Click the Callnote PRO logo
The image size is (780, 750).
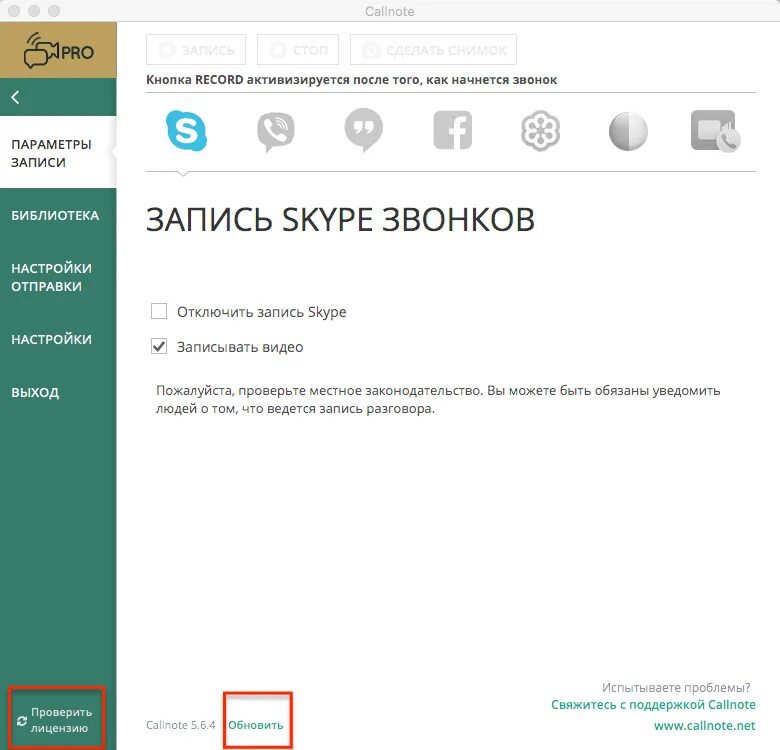[58, 50]
